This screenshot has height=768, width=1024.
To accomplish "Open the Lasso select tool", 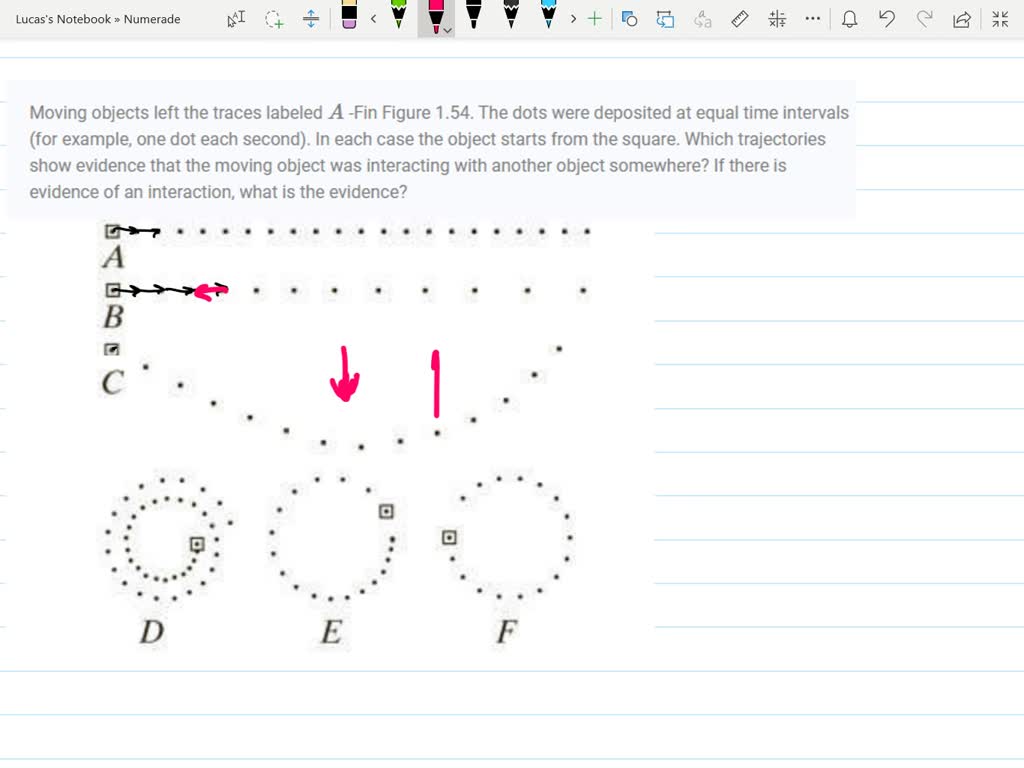I will click(274, 18).
